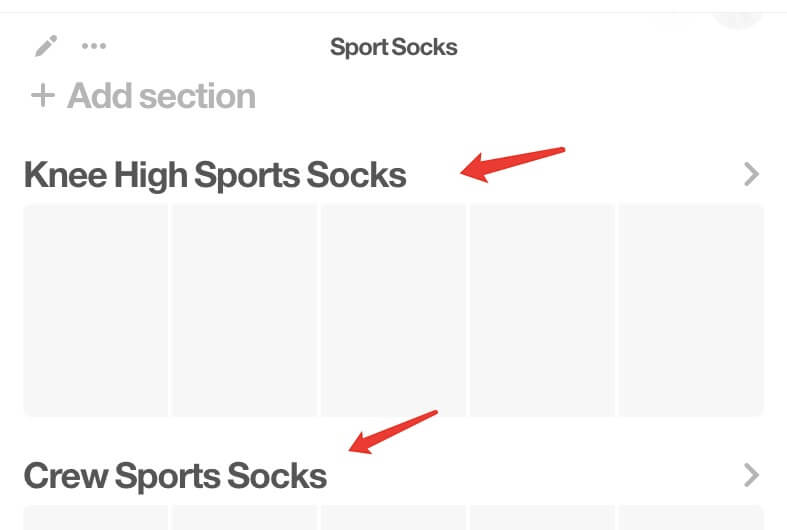Open the Knee High Sports Socks section heading
This screenshot has height=530, width=787.
215,175
